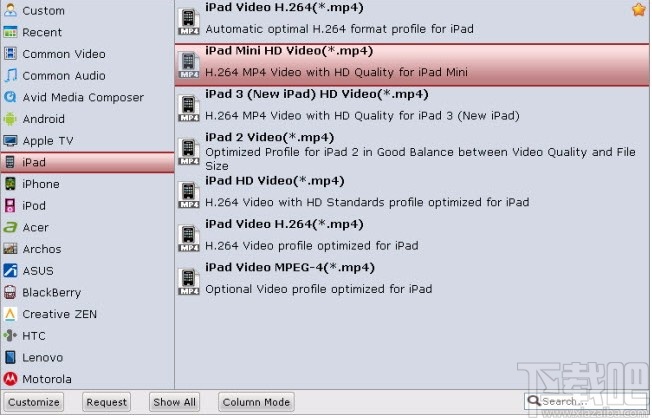Select the Motorola category label
The height and width of the screenshot is (418, 652).
tap(47, 379)
